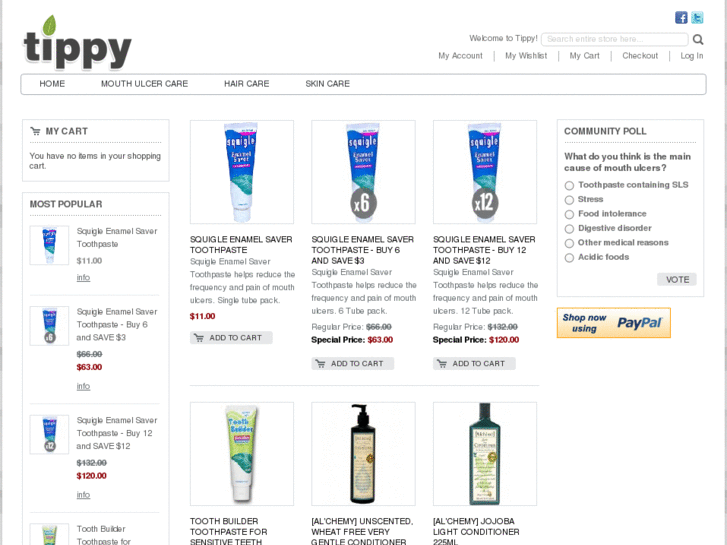Select the Food intolerance poll option
Viewport: 727px width, 545px height.
[x=569, y=214]
